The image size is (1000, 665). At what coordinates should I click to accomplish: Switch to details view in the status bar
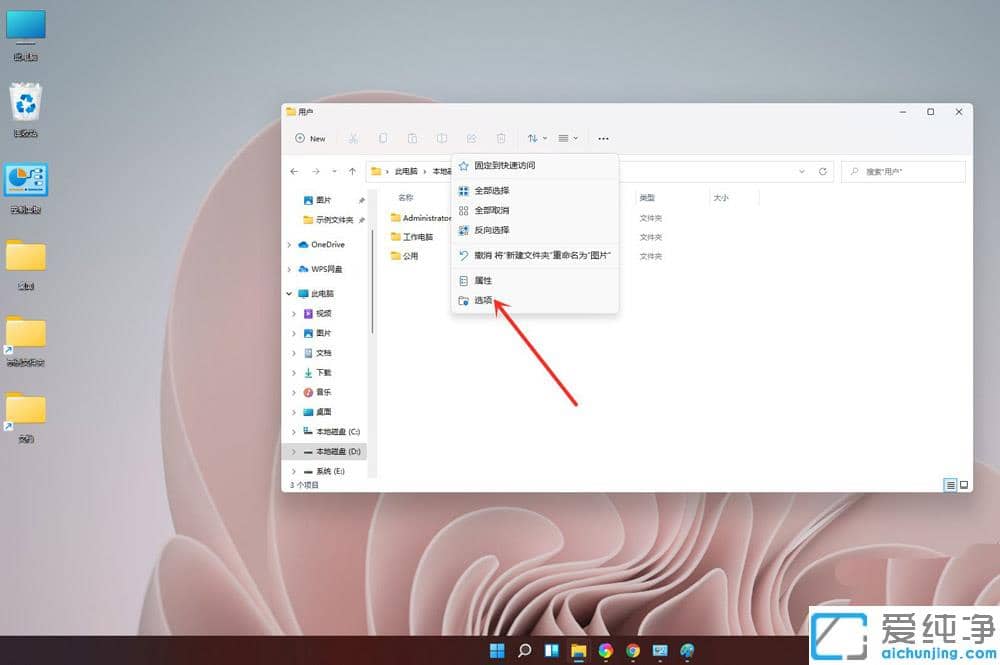coord(950,485)
